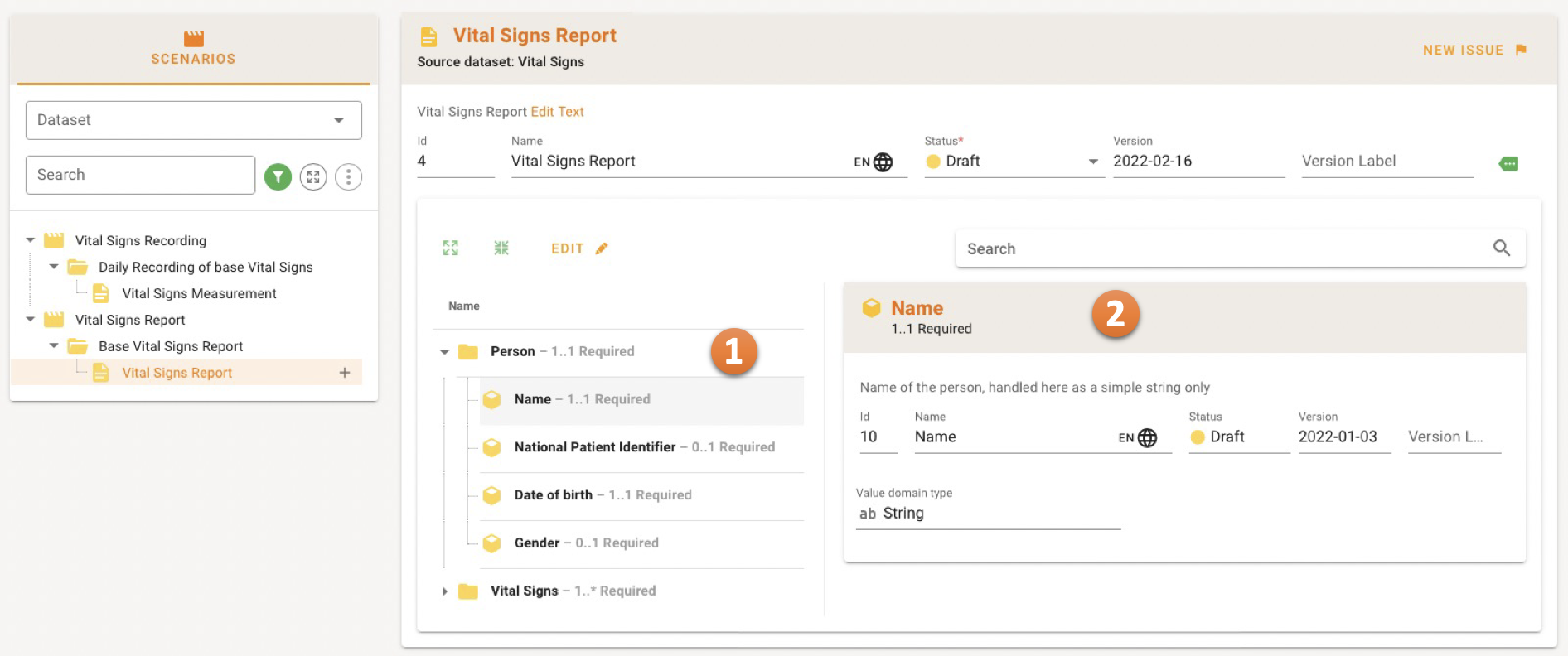Collapse all tree nodes icon
Viewport: 1568px width, 656px height.
(501, 248)
